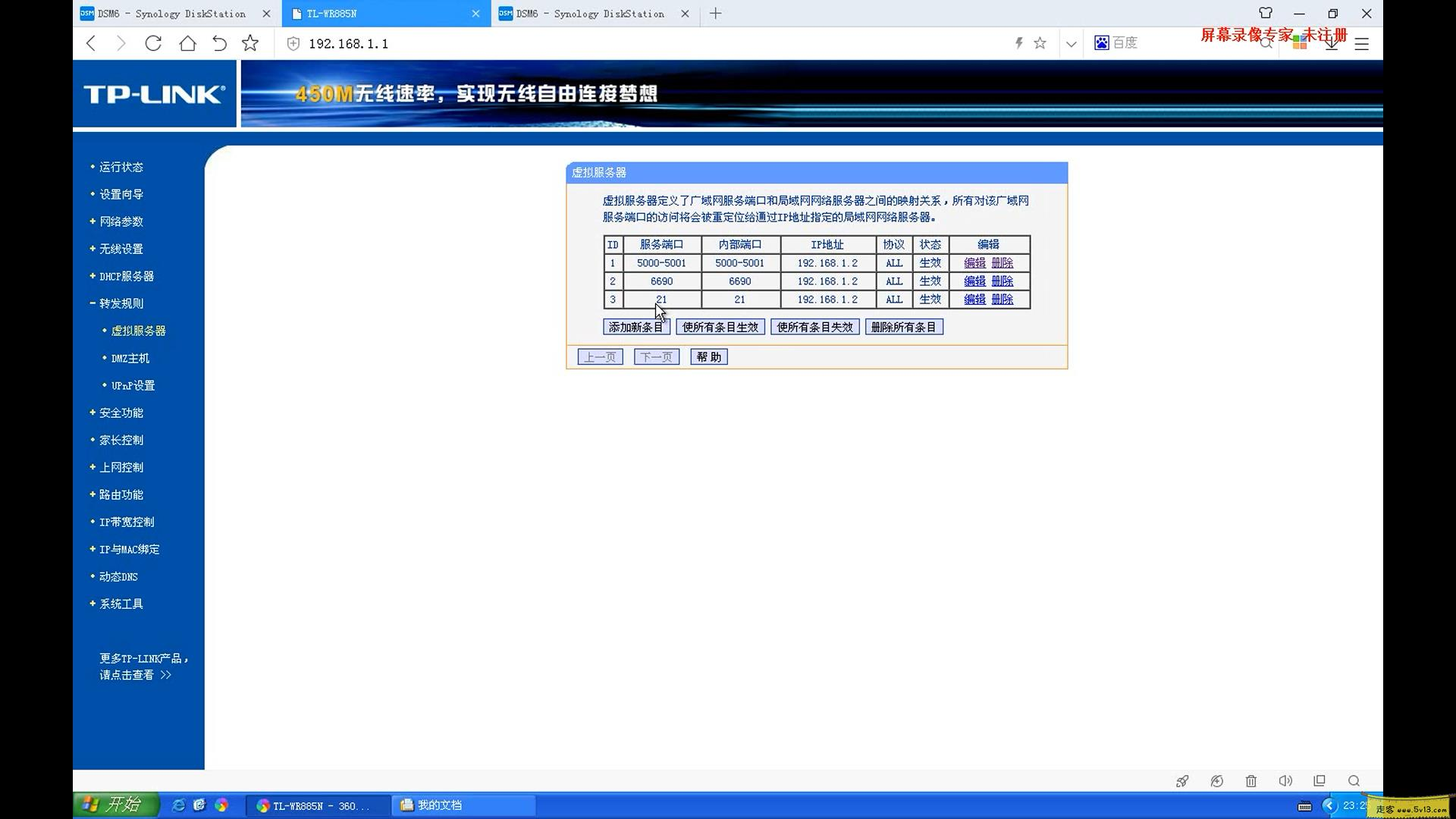This screenshot has height=819, width=1456.
Task: Click the window copy icon in browser status bar
Action: [x=1319, y=781]
